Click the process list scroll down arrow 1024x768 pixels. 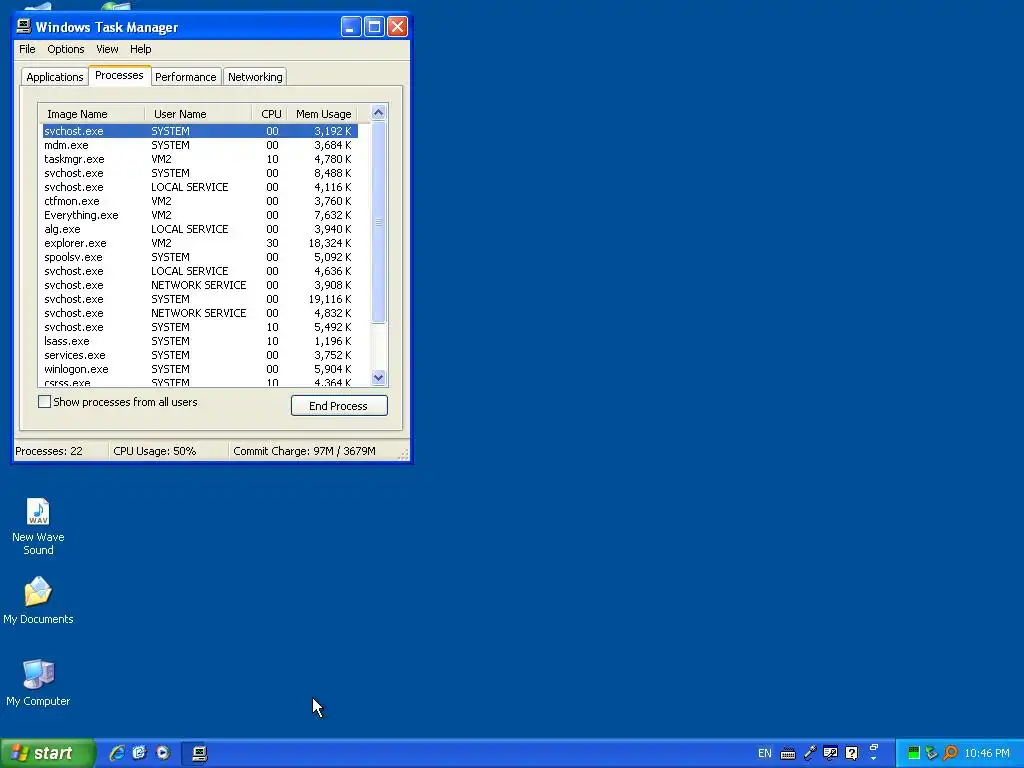click(x=378, y=377)
